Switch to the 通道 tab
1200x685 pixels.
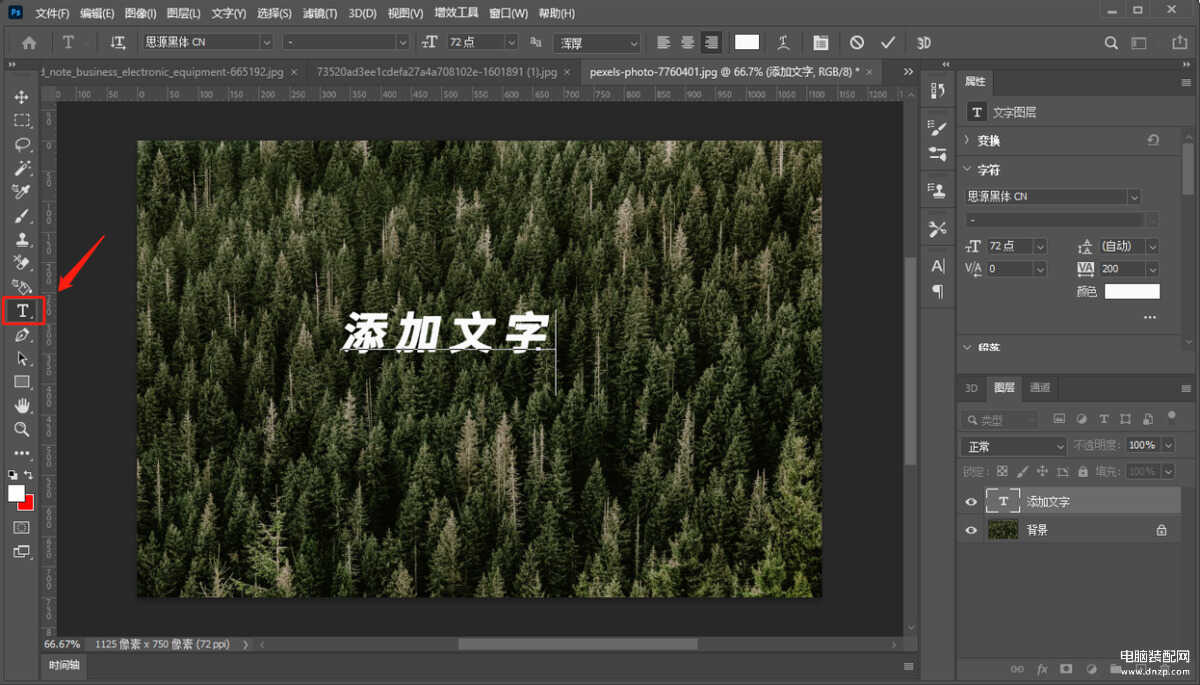point(1040,388)
